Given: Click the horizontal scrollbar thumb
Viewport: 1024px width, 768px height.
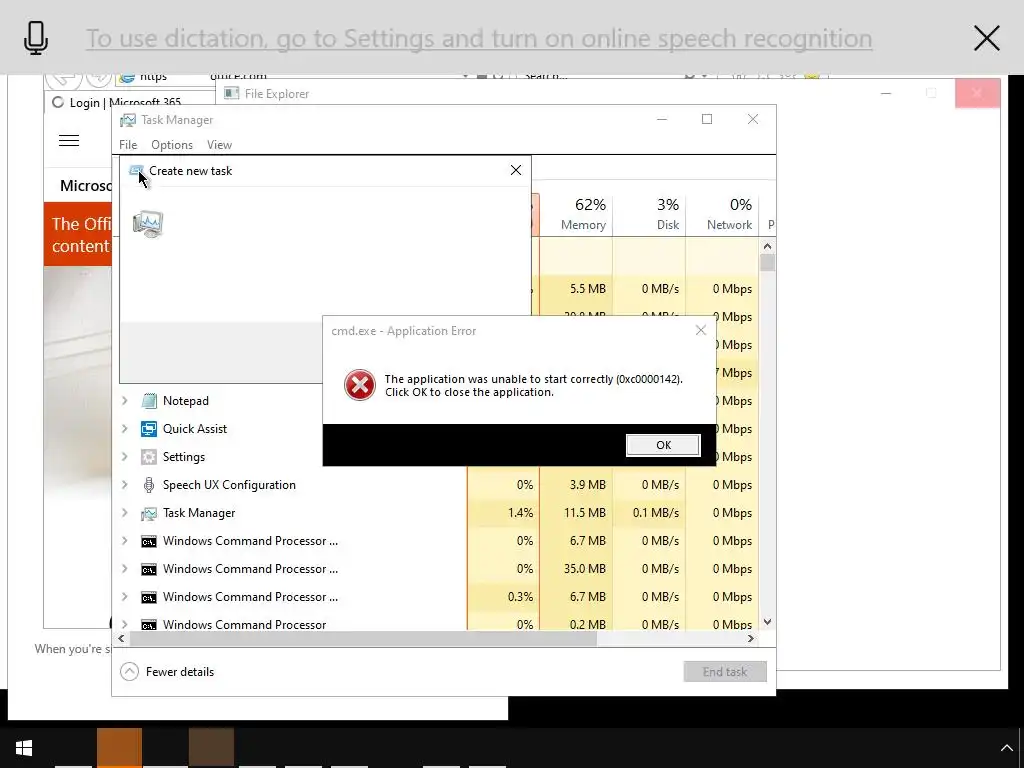Looking at the screenshot, I should pos(363,639).
